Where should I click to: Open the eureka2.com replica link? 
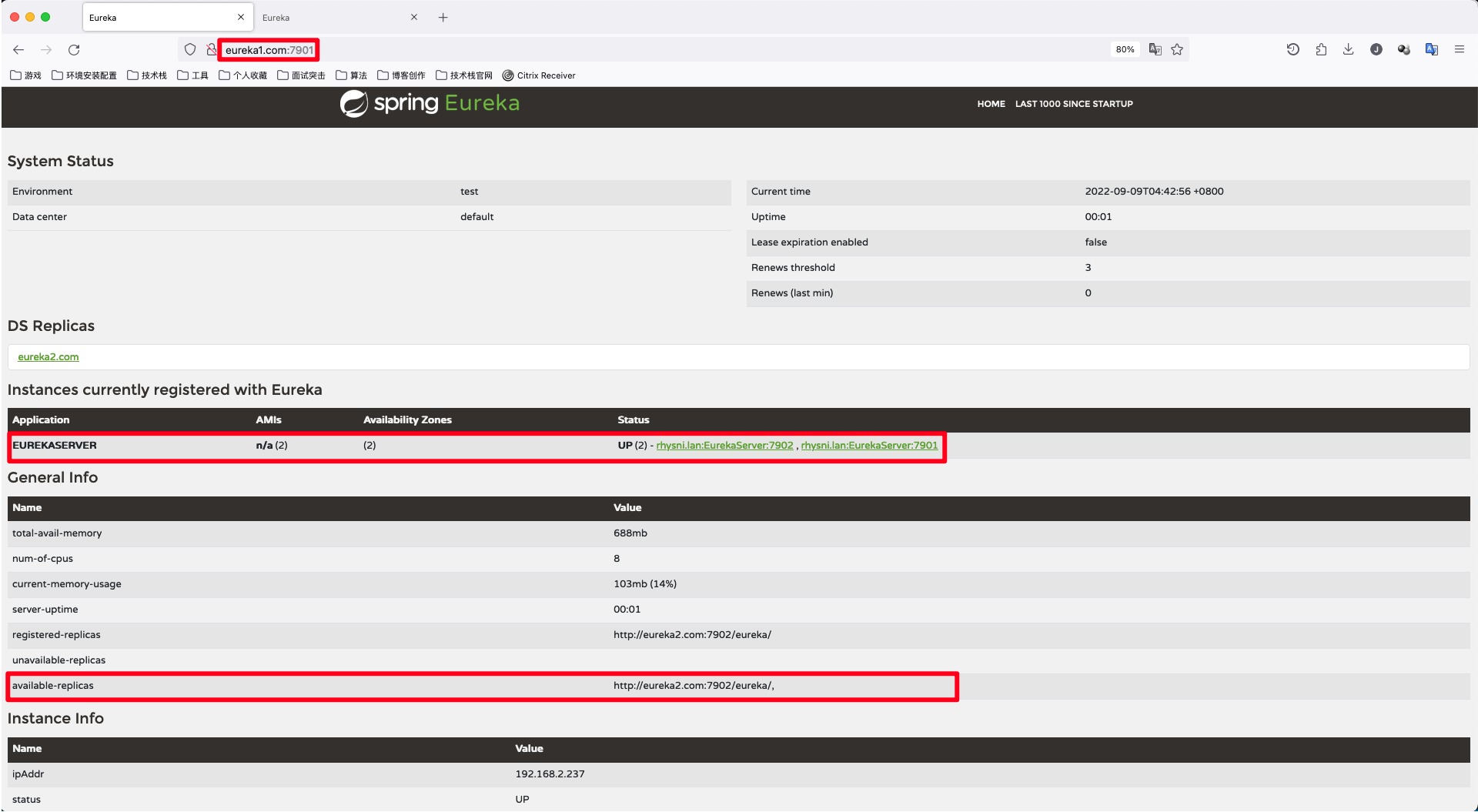[48, 357]
